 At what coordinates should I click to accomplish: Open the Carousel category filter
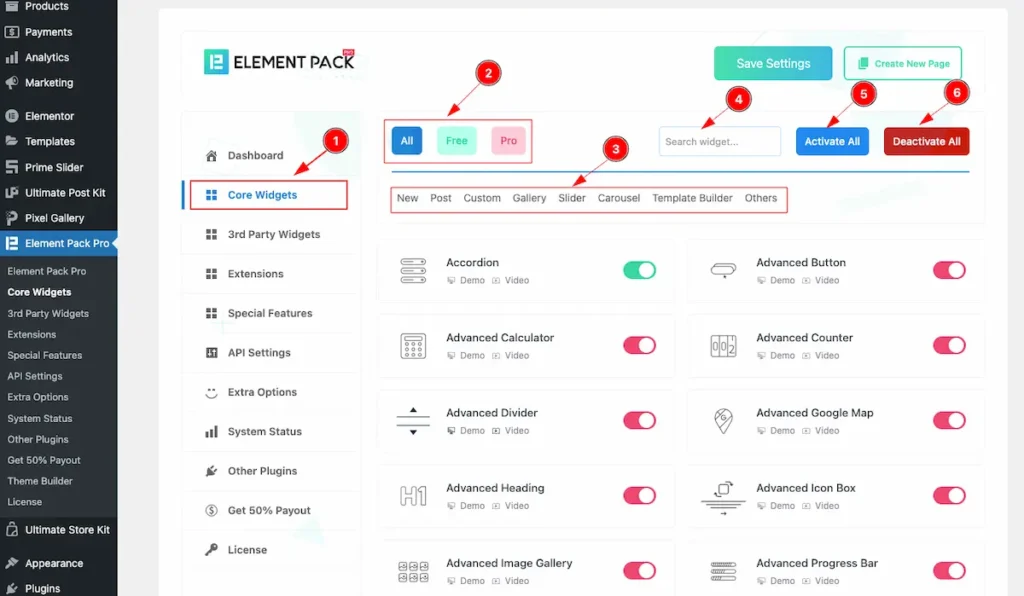coord(618,198)
